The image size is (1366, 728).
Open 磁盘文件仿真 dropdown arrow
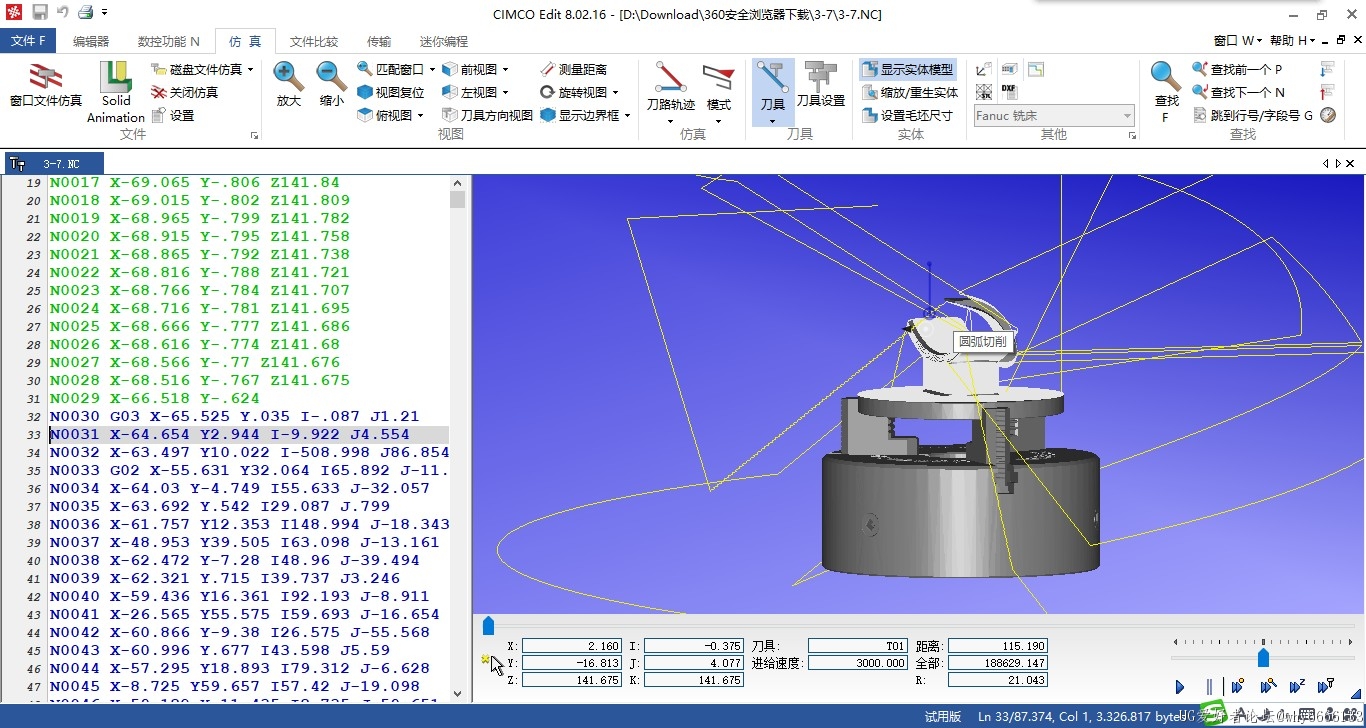(250, 69)
